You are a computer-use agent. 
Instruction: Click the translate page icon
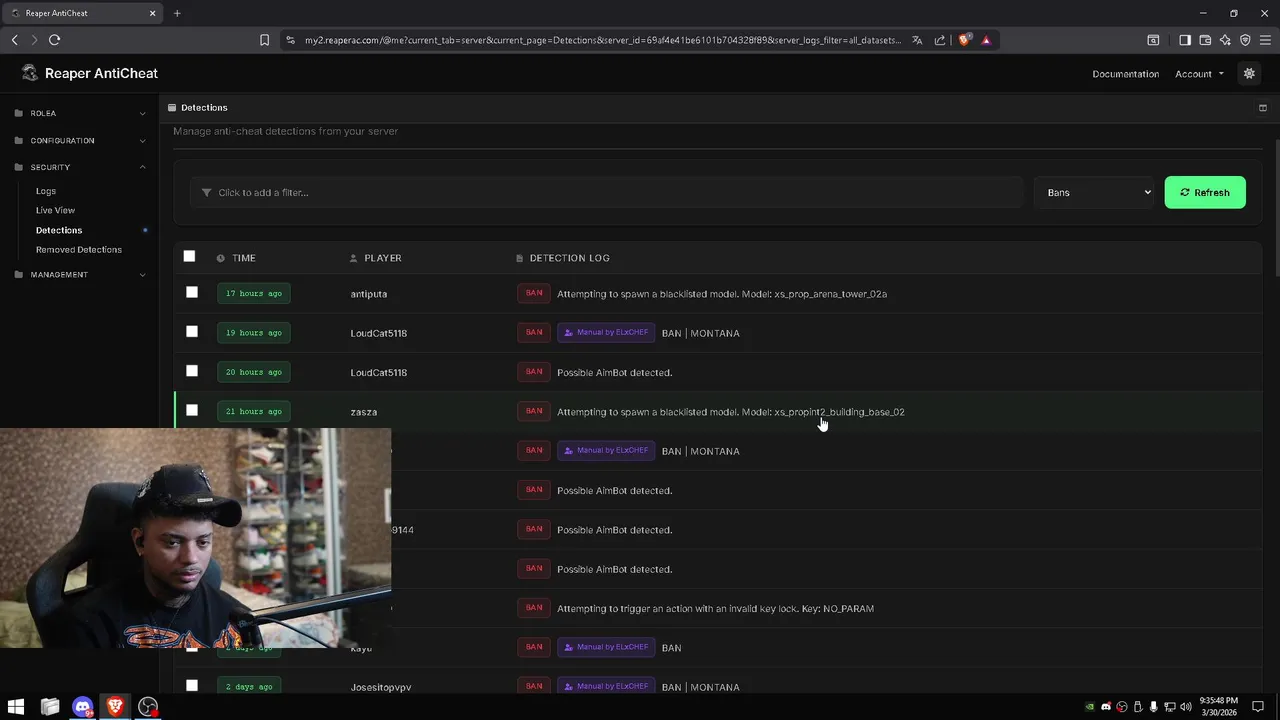(917, 40)
